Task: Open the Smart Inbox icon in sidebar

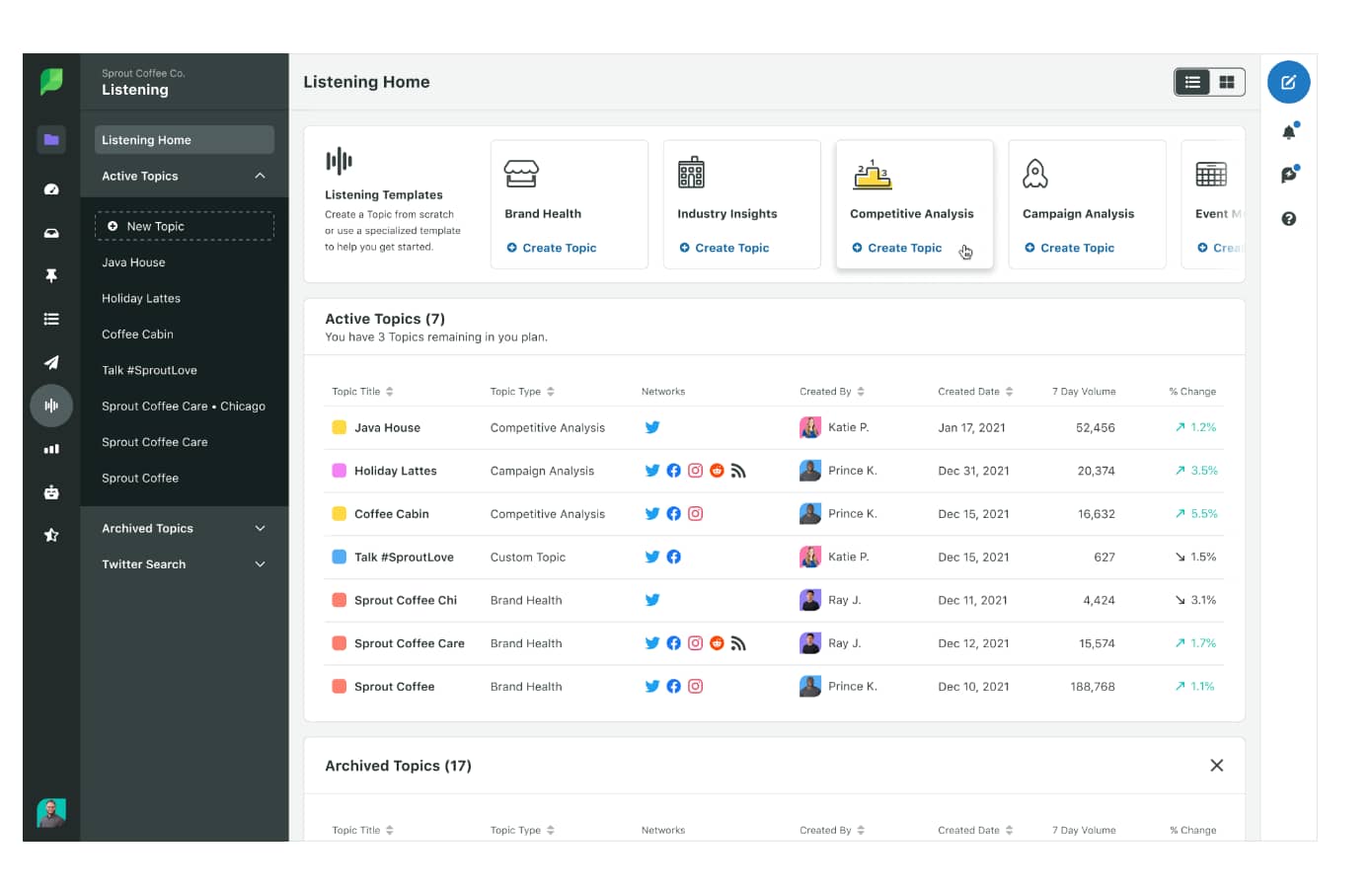Action: pos(50,233)
